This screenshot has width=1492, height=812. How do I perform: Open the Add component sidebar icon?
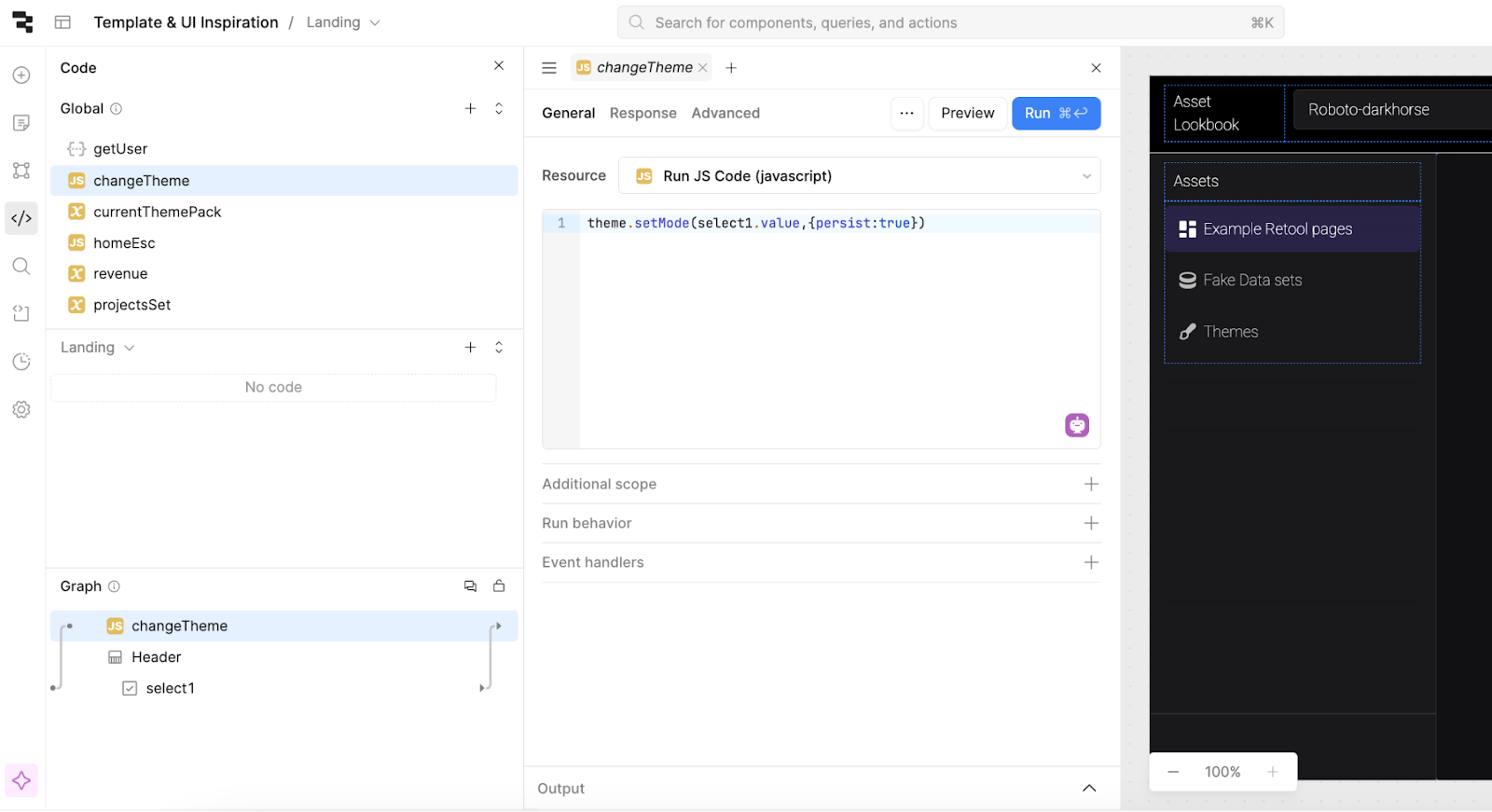click(21, 76)
